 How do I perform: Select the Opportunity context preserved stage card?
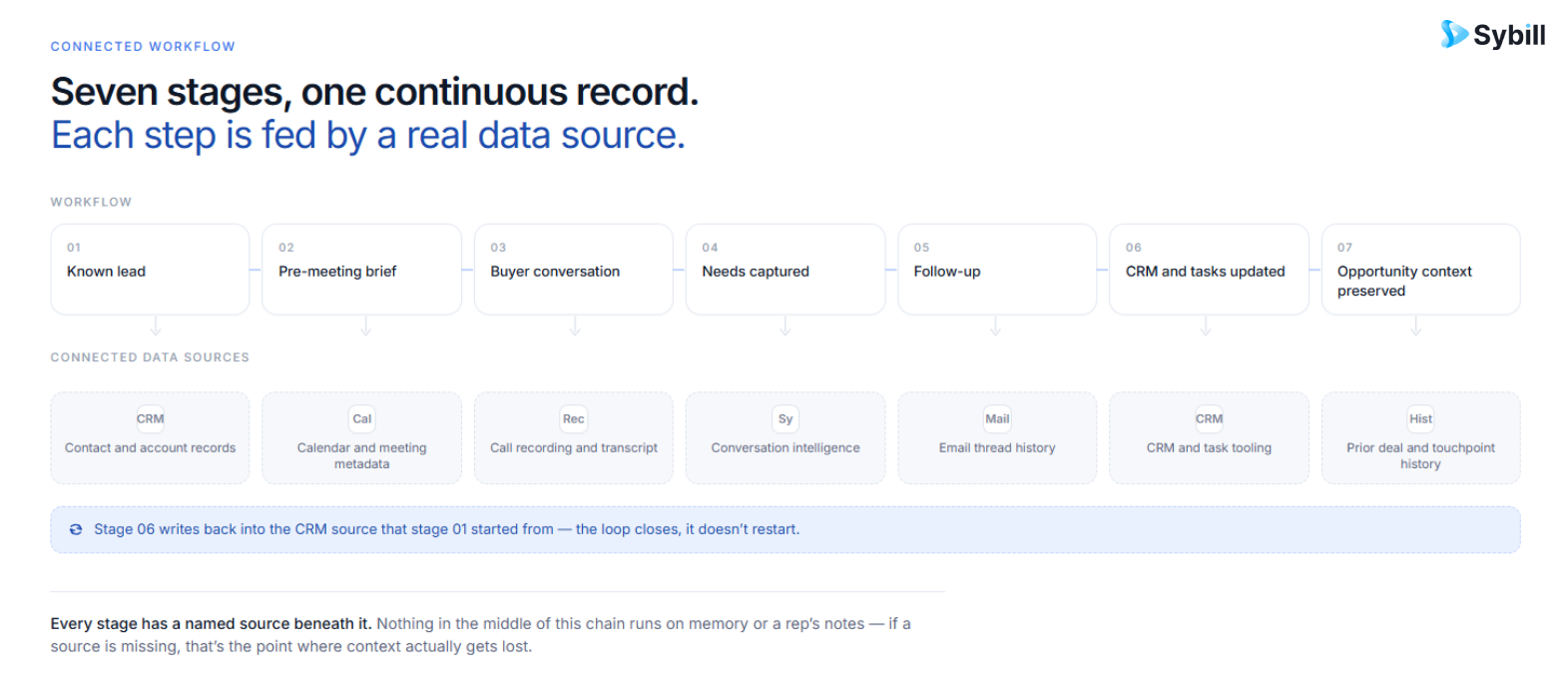pos(1420,270)
